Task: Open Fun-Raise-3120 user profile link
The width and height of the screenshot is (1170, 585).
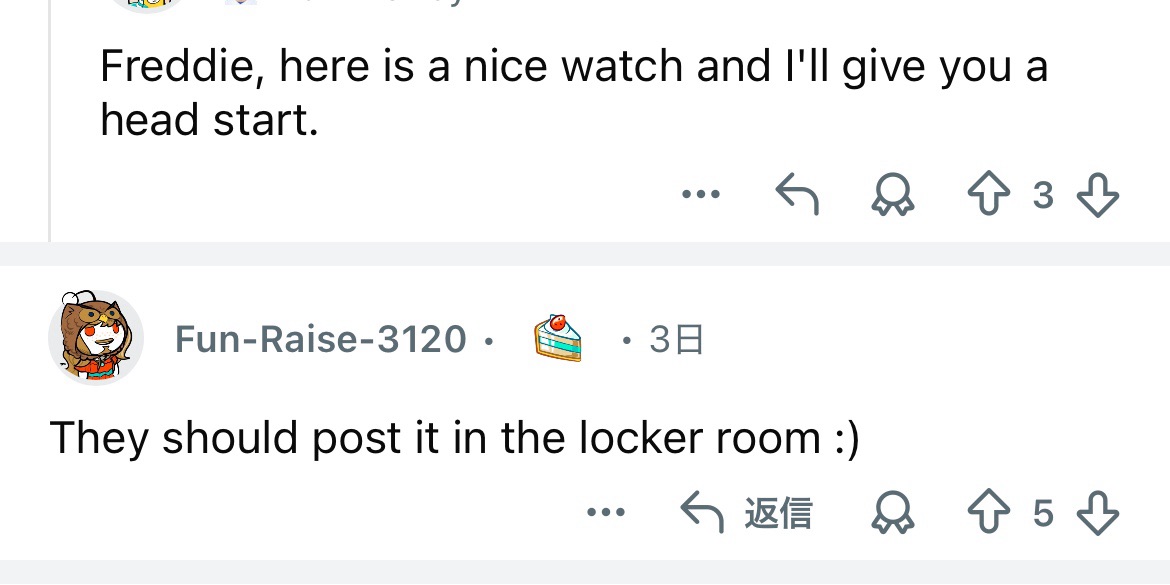Action: (x=320, y=340)
